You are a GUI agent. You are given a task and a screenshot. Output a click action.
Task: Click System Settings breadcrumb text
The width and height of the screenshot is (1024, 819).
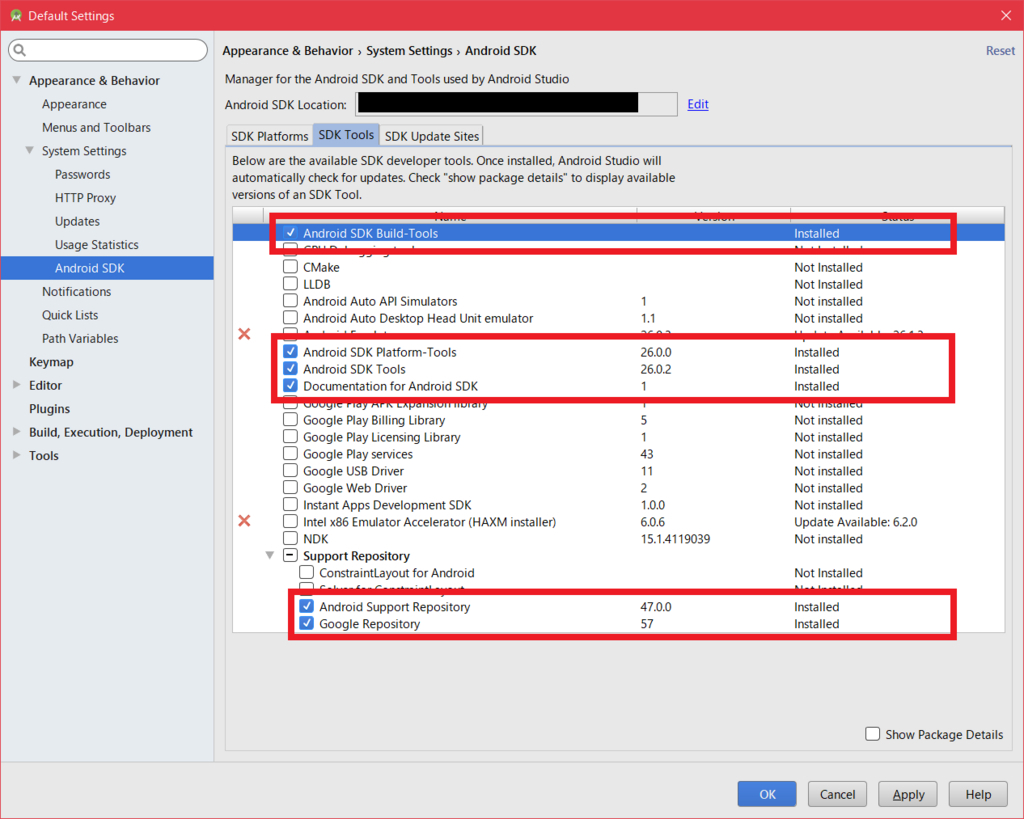pyautogui.click(x=409, y=51)
